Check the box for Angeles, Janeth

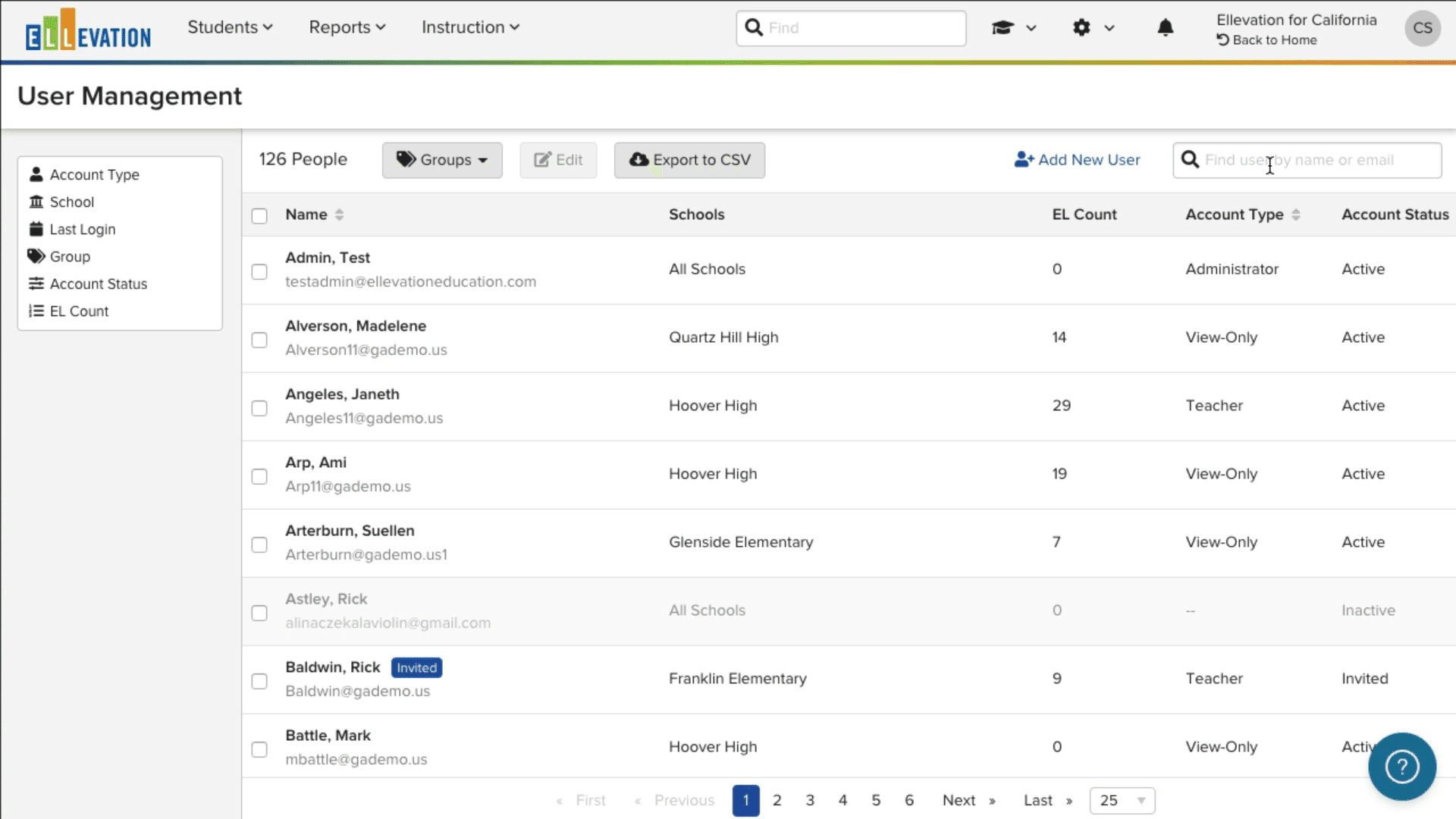click(259, 408)
